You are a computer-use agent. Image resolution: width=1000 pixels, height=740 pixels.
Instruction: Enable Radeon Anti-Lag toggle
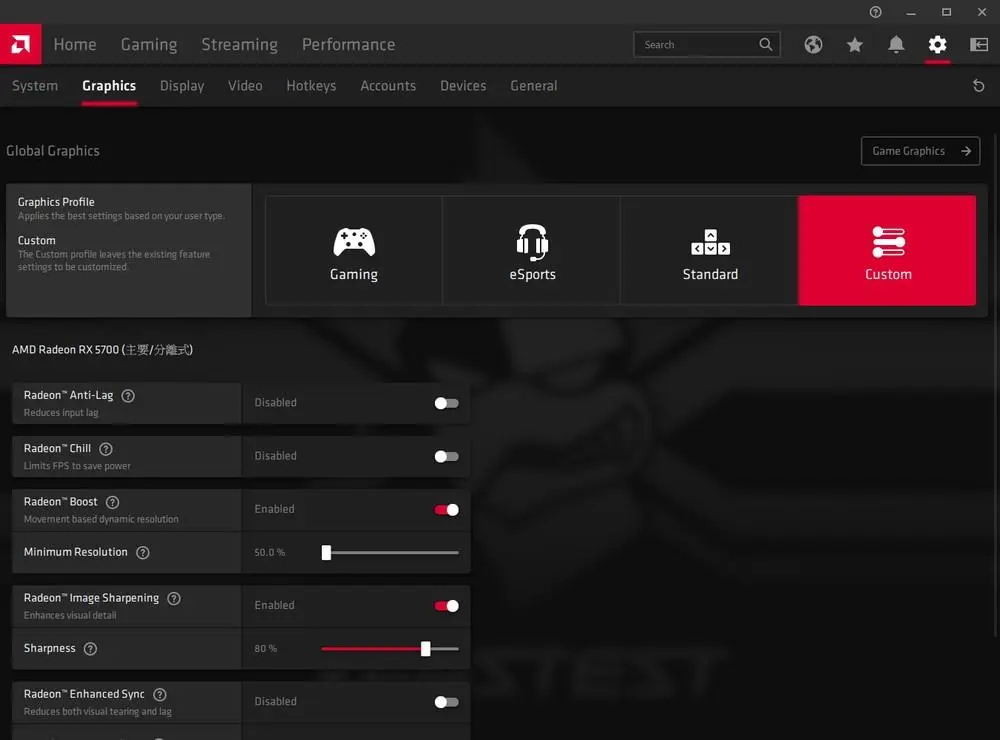pyautogui.click(x=446, y=403)
